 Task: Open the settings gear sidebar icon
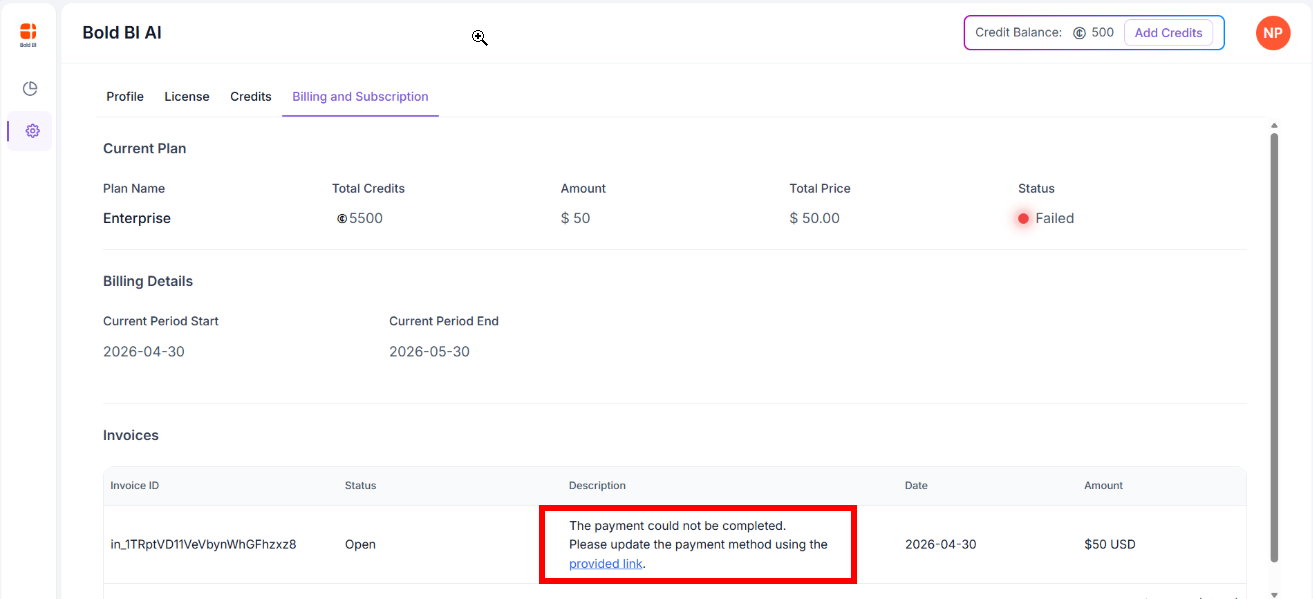pos(32,131)
